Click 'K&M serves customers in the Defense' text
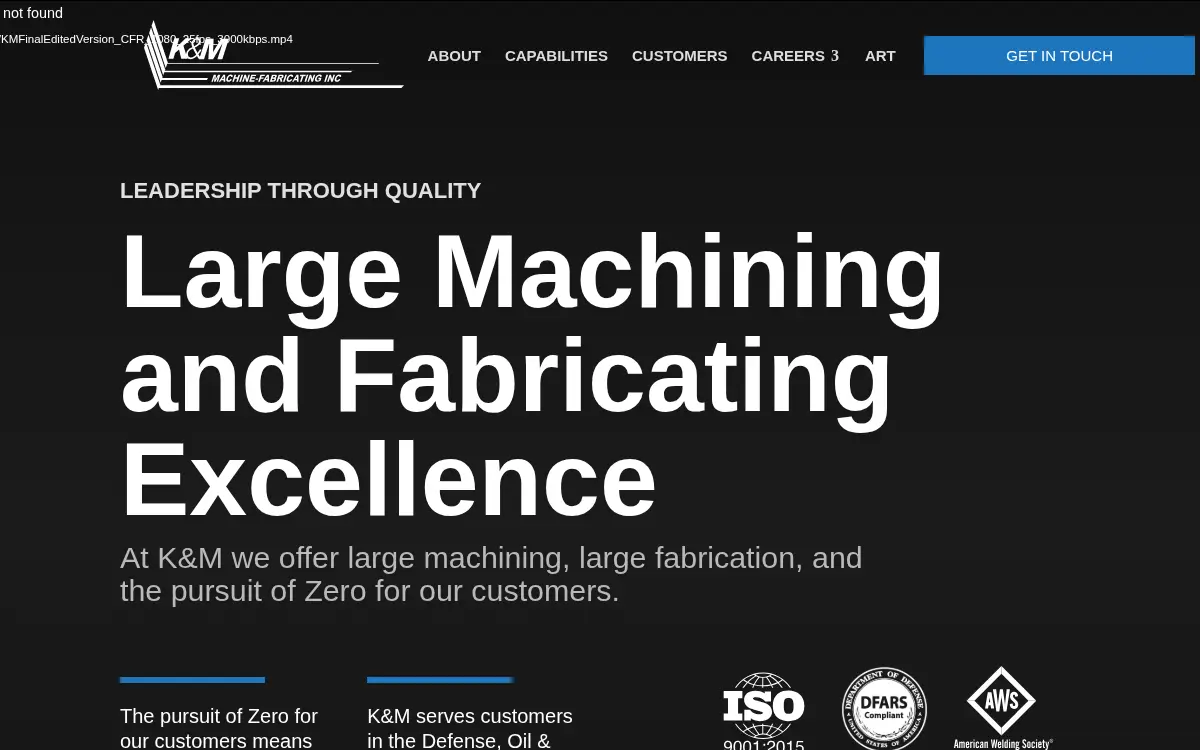 click(470, 728)
